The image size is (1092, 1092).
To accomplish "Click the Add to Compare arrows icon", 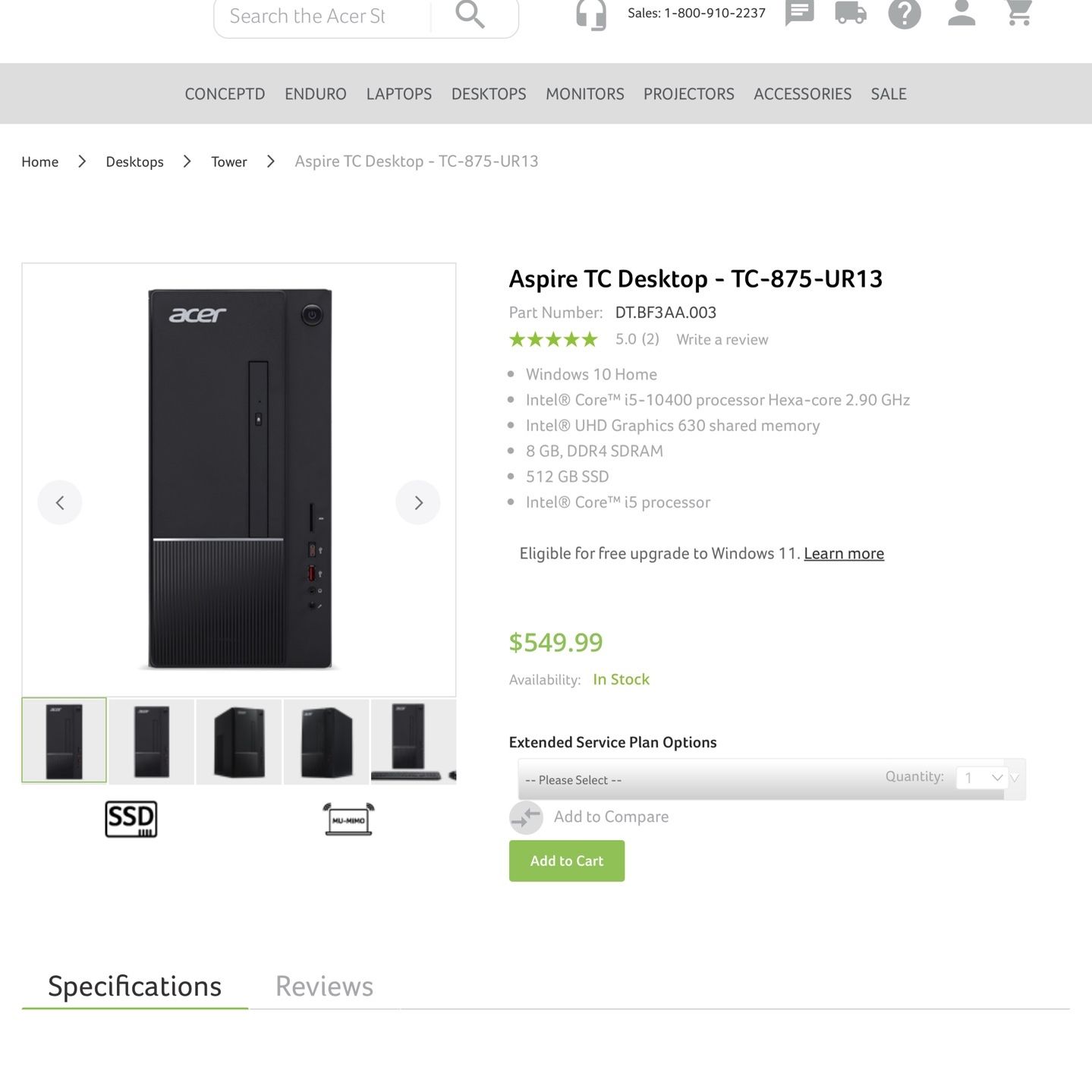I will pos(526,817).
